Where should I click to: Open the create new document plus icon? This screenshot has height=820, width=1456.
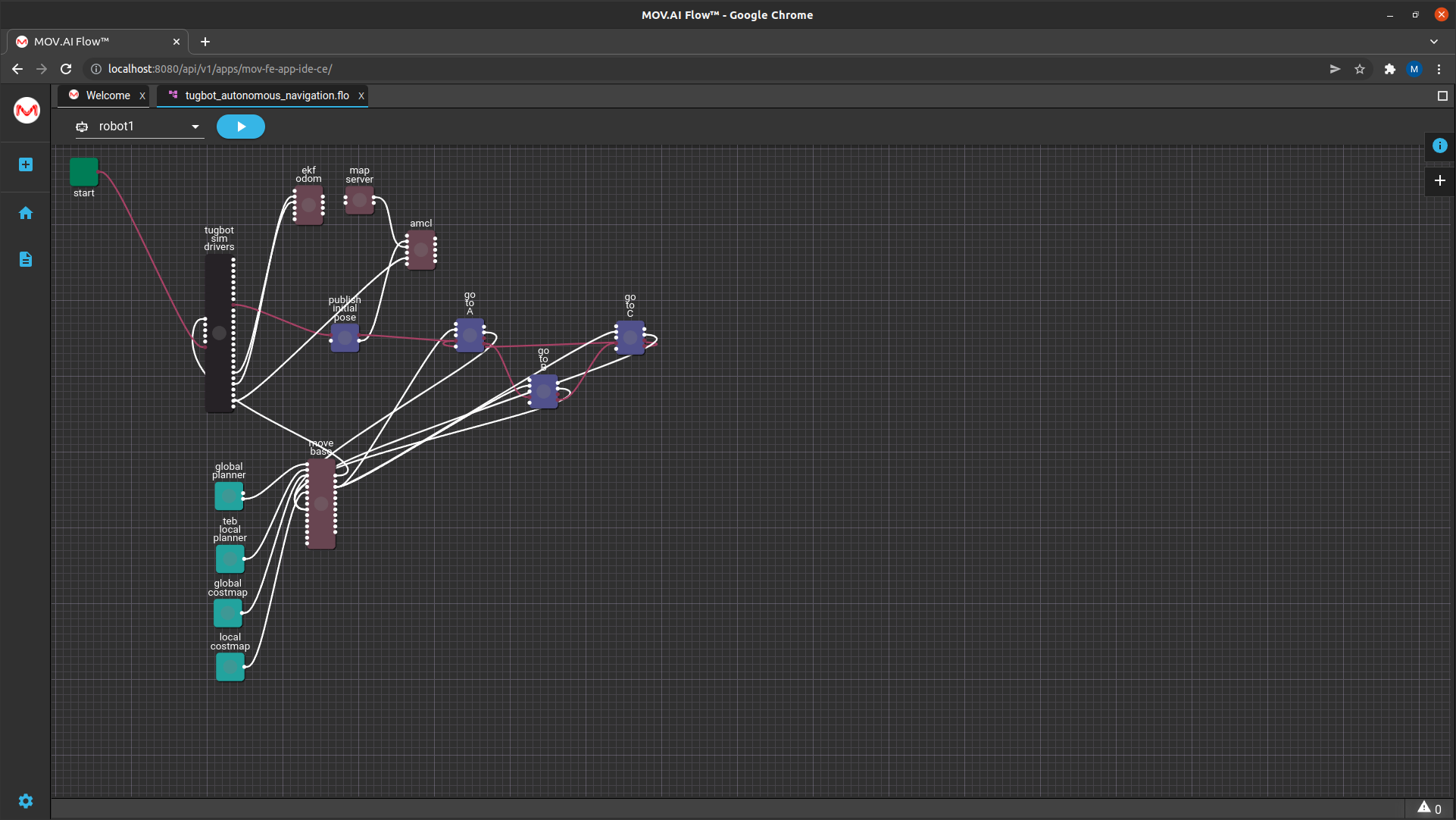pos(26,164)
